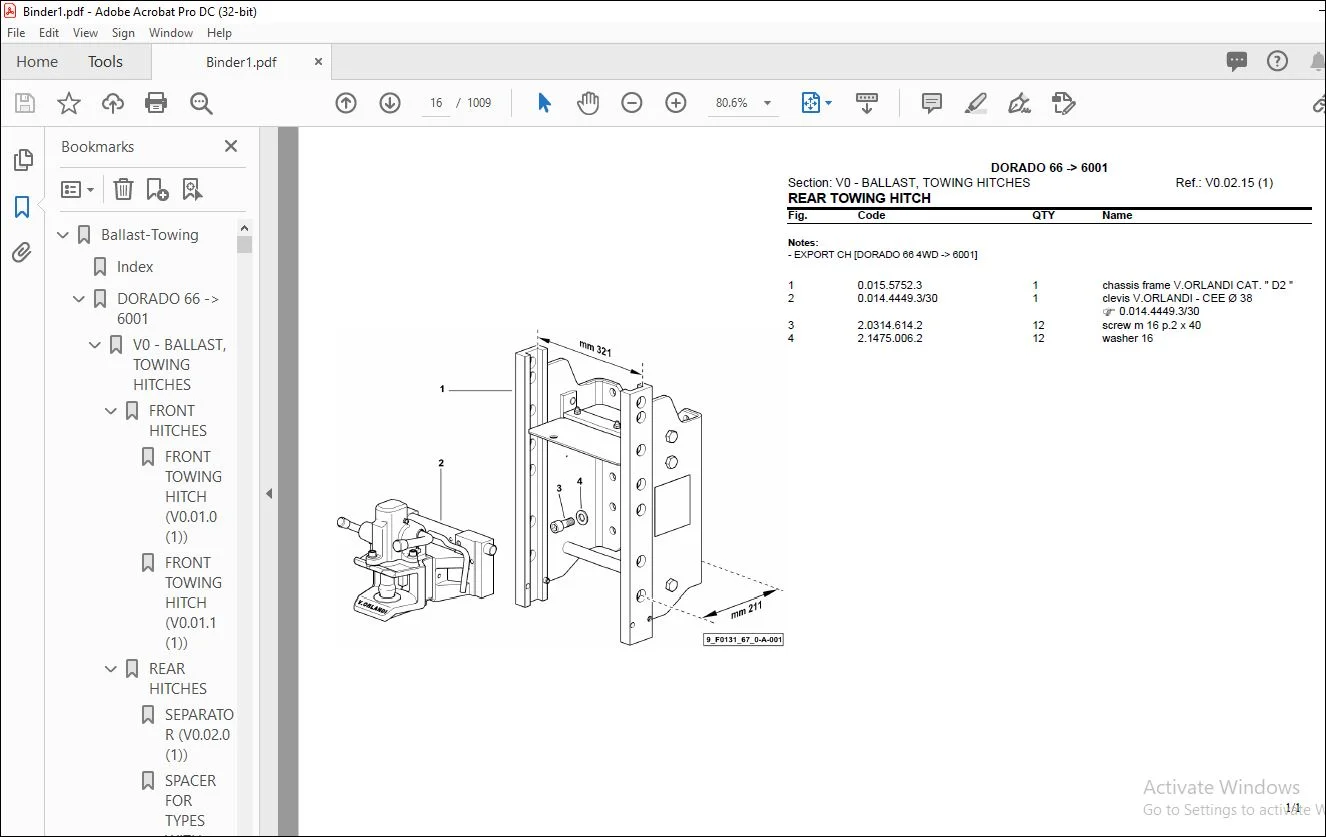Open Help with the question mark icon
The width and height of the screenshot is (1326, 837).
1277,62
